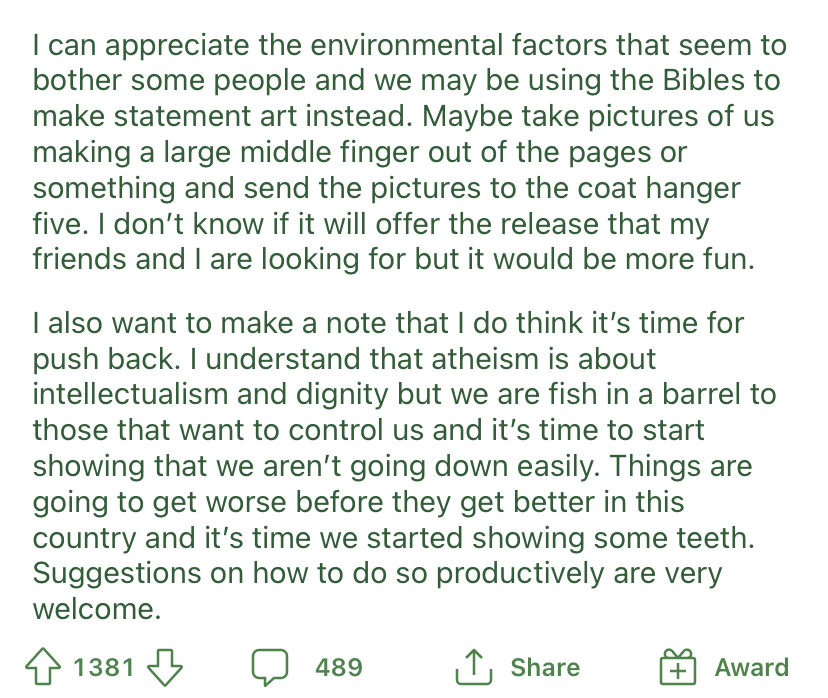828x698 pixels.
Task: Click the word "welcome." ending the post
Action: 97,609
